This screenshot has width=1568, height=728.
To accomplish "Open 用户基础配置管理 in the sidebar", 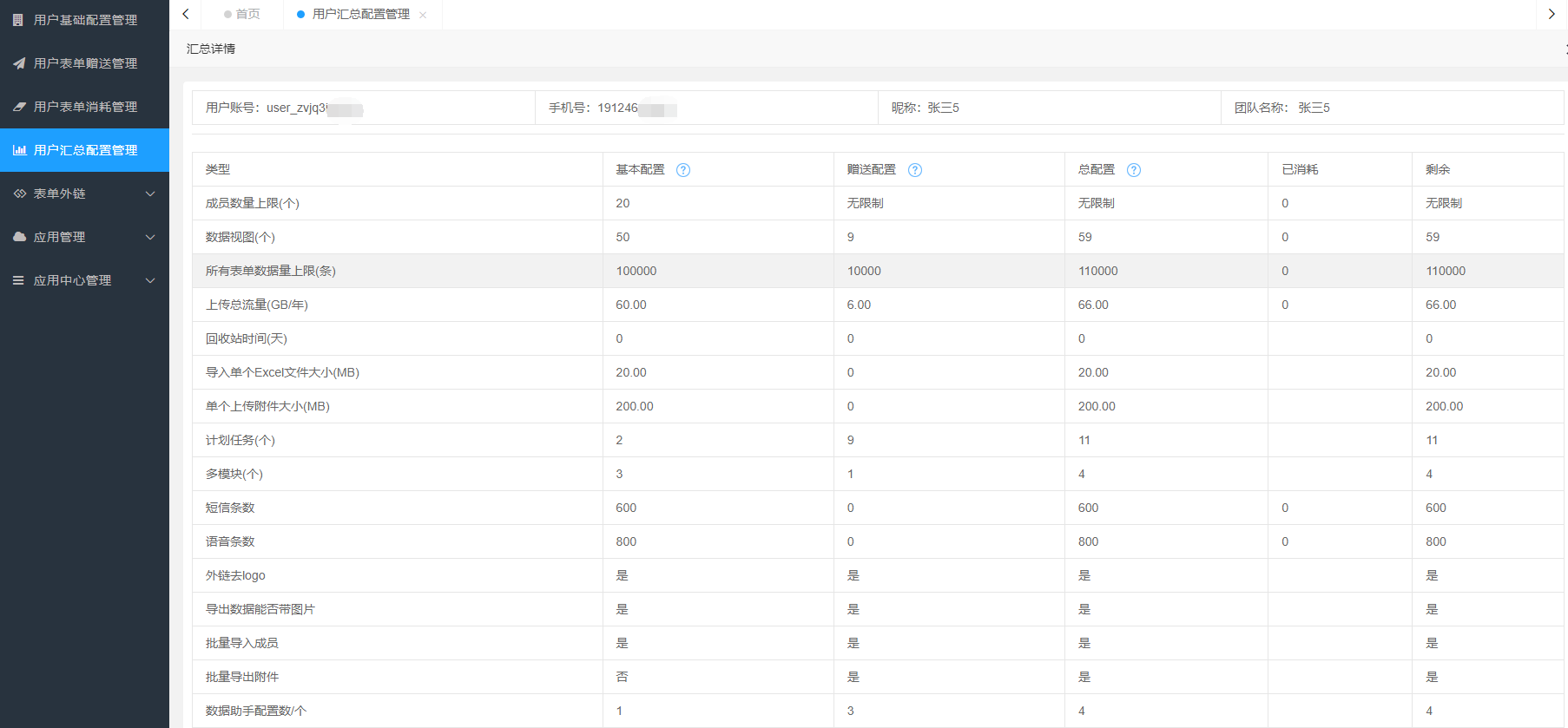I will point(85,20).
